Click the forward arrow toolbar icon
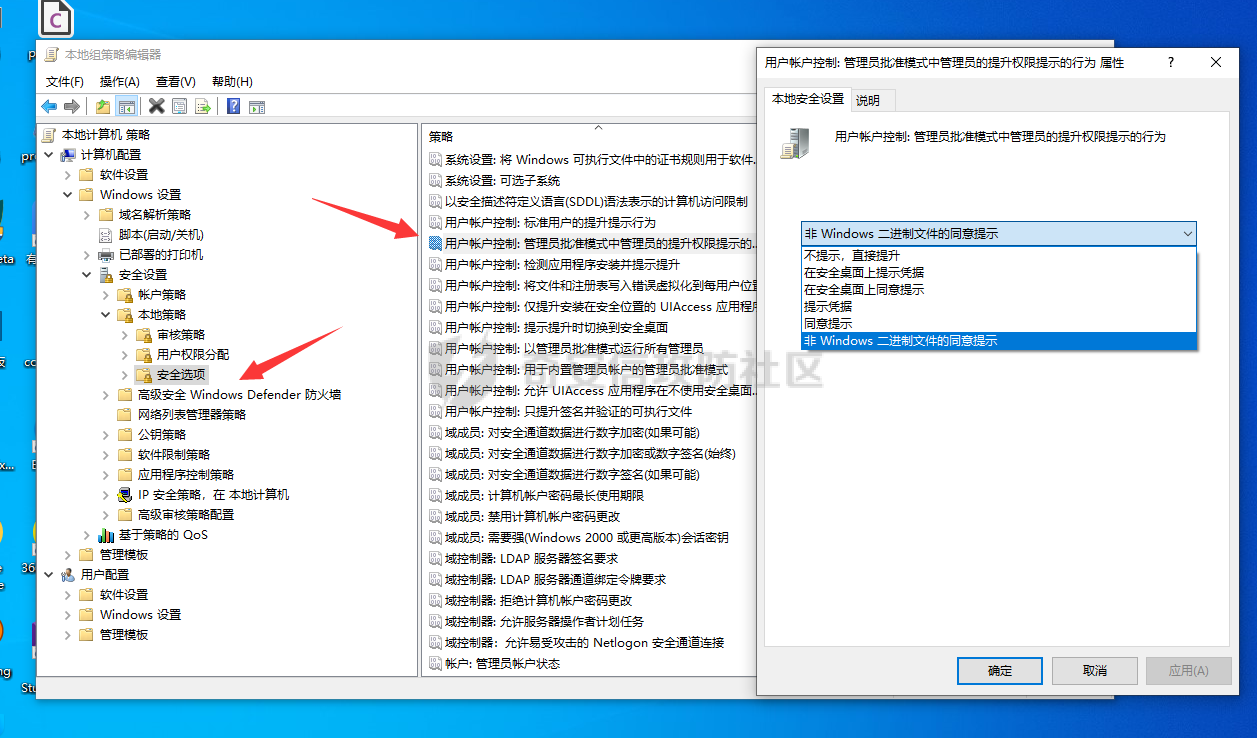Screen dimensions: 1257x738 (71, 106)
